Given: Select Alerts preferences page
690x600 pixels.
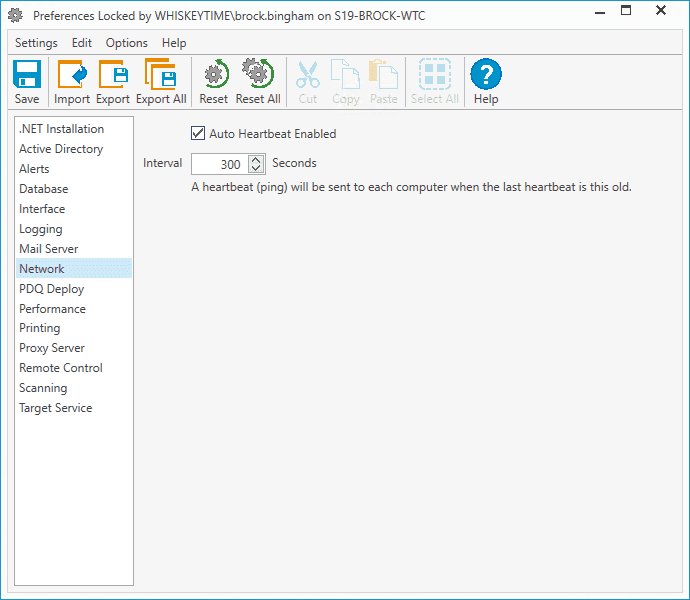Looking at the screenshot, I should click(74, 169).
